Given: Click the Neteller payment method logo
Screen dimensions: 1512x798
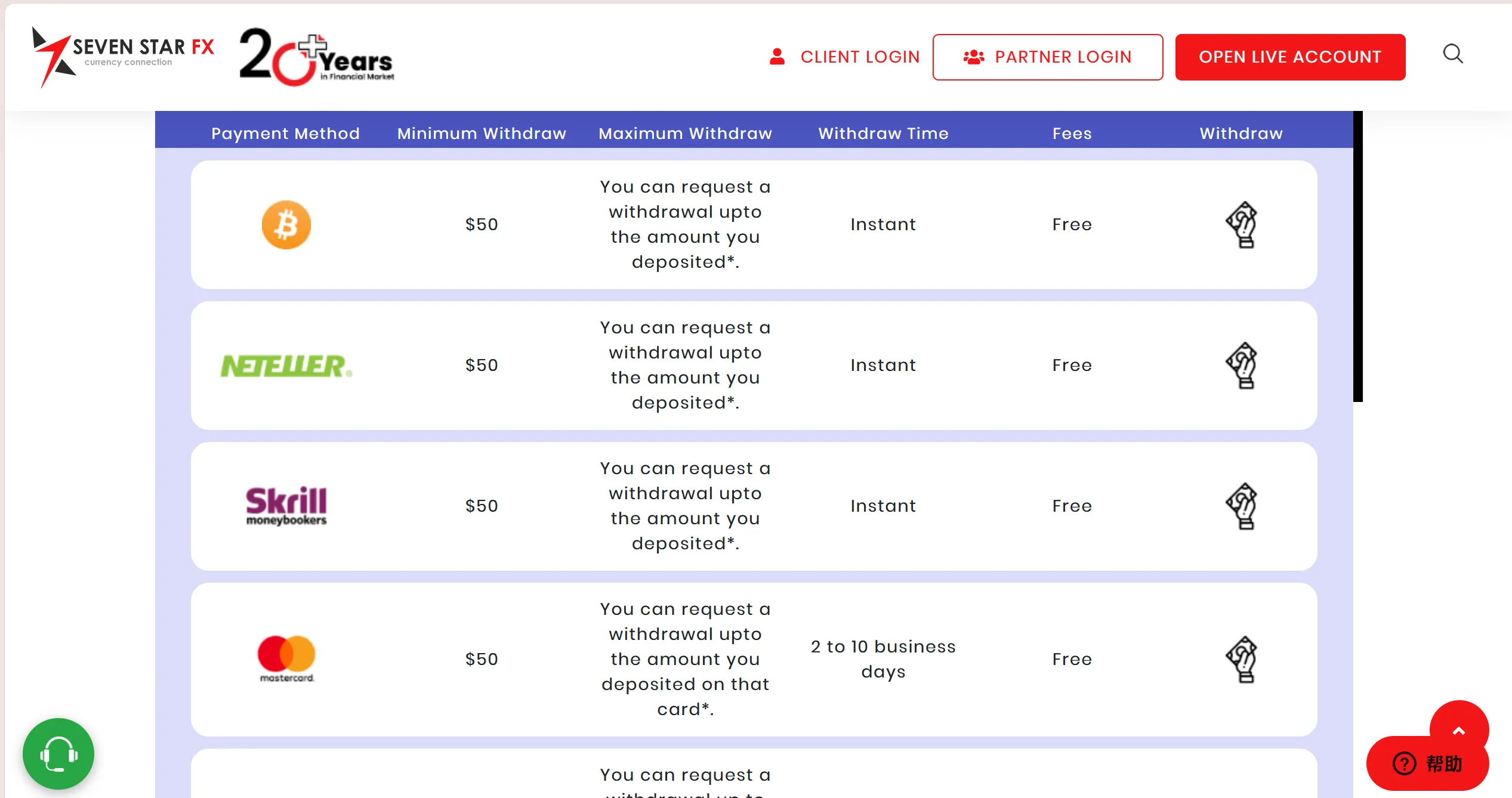Looking at the screenshot, I should click(286, 366).
